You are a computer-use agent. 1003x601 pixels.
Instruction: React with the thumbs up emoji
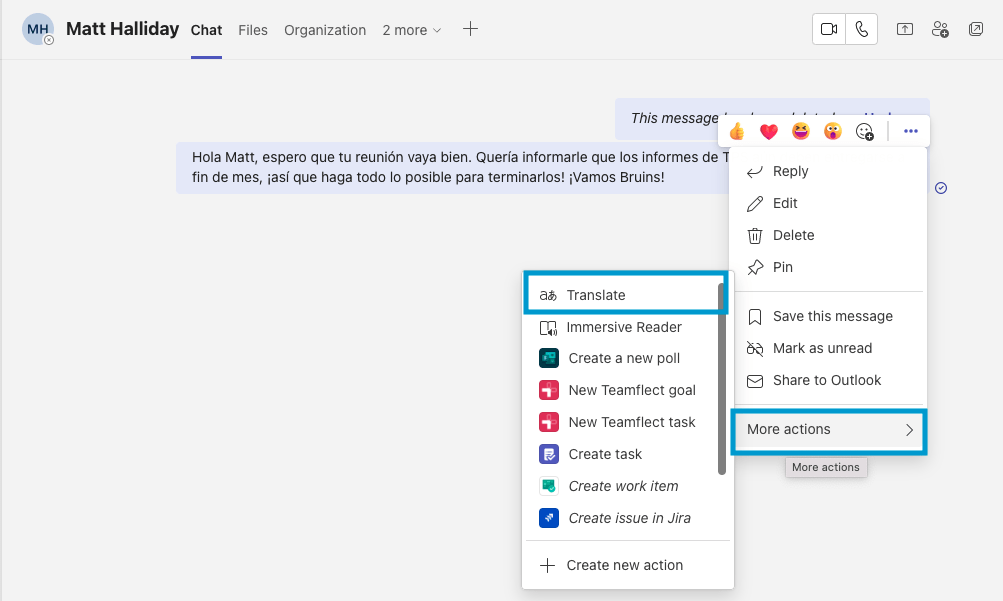click(737, 131)
